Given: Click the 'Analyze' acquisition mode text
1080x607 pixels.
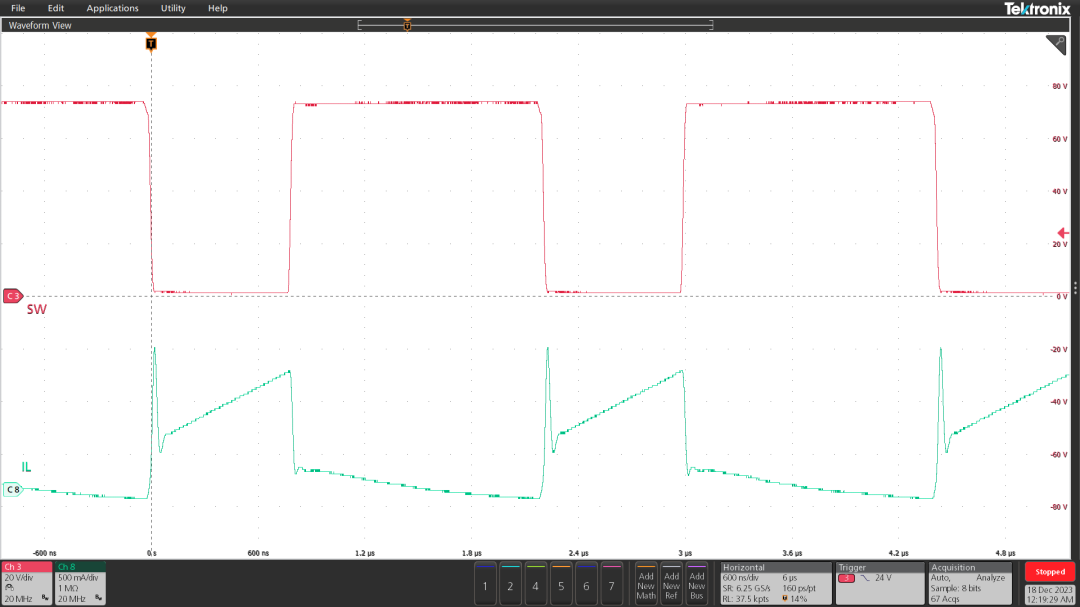Looking at the screenshot, I should pos(990,578).
